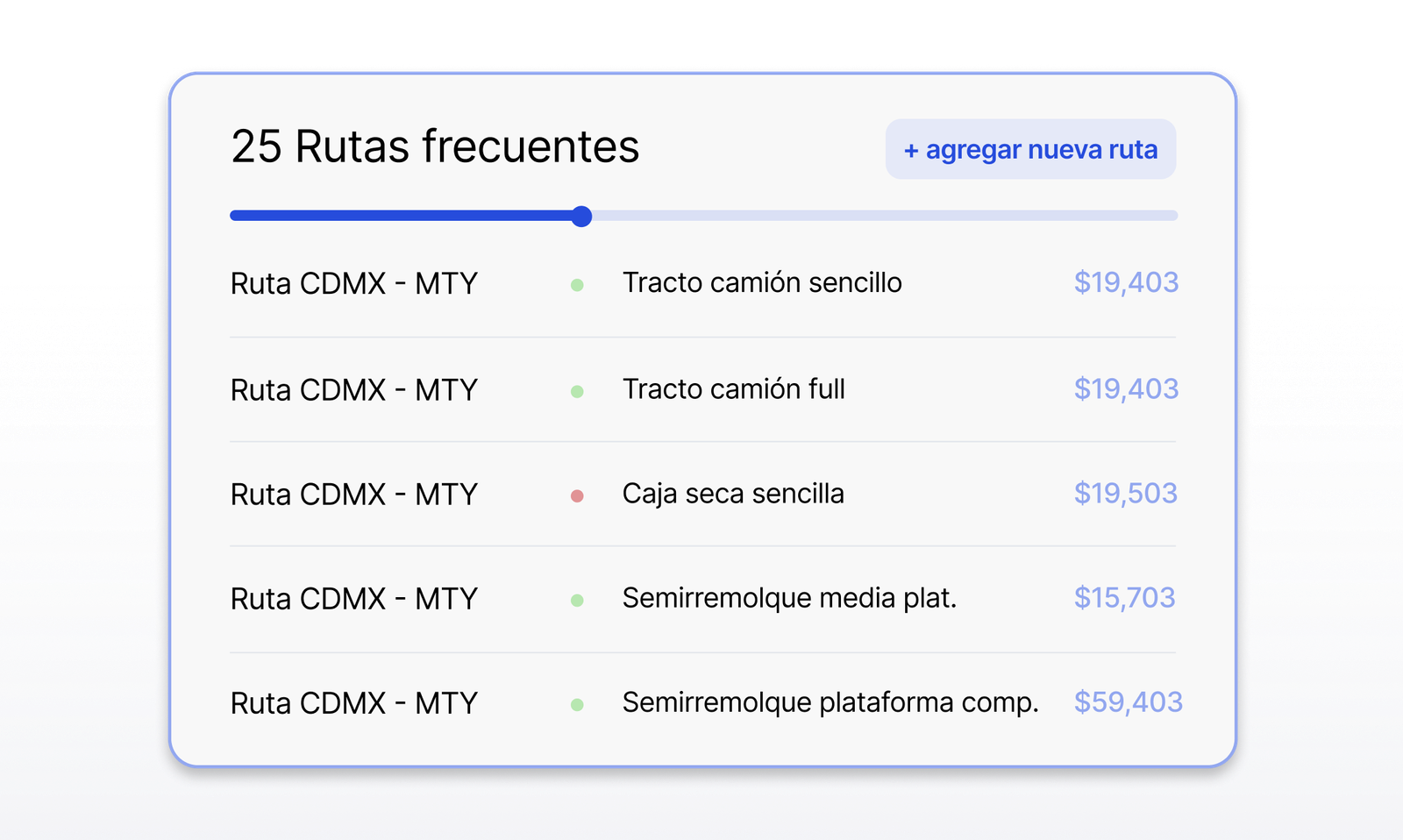
Task: Open the Tracto camión sencillo label
Action: click(x=762, y=283)
